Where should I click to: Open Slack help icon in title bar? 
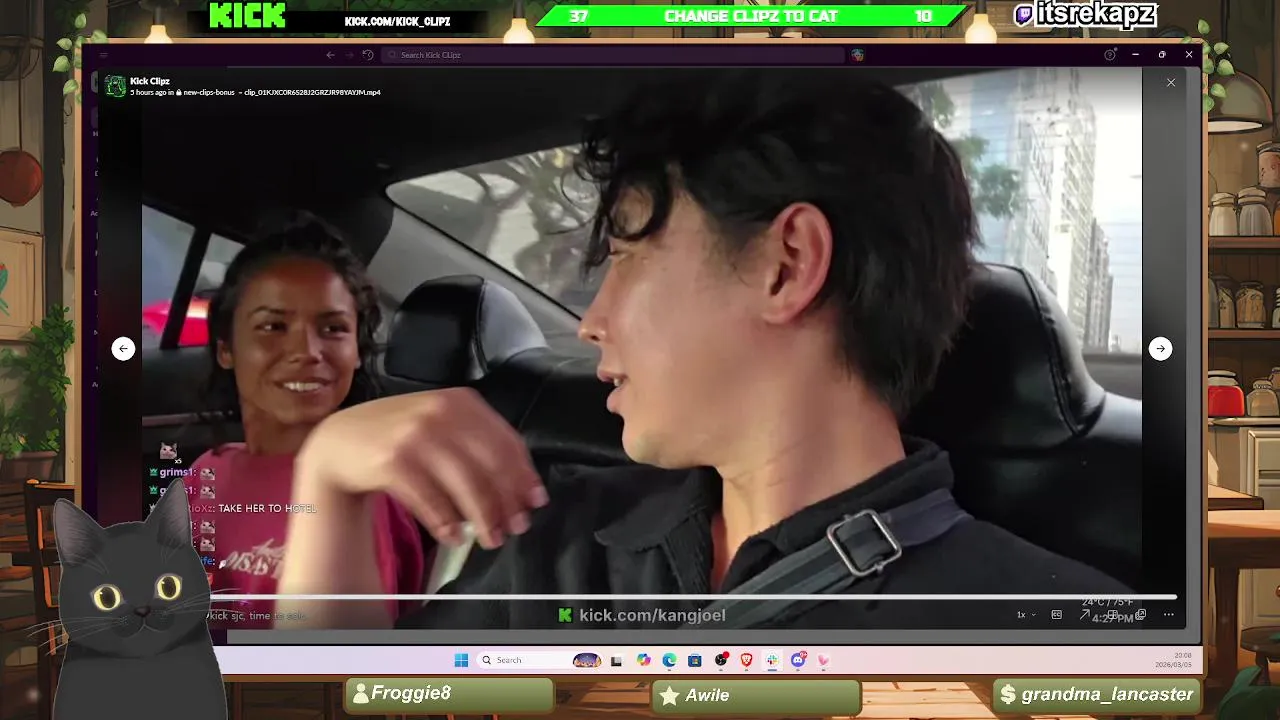pyautogui.click(x=1110, y=55)
